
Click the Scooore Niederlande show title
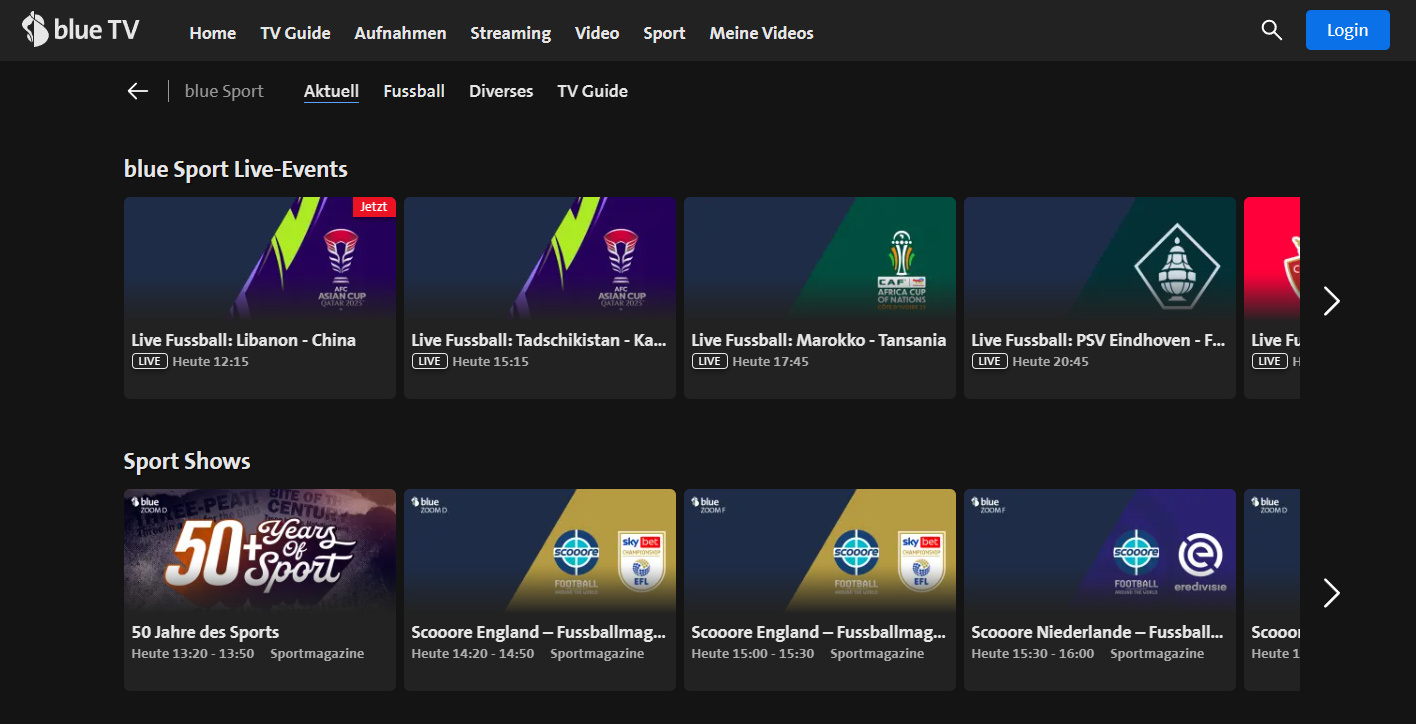(x=1097, y=632)
